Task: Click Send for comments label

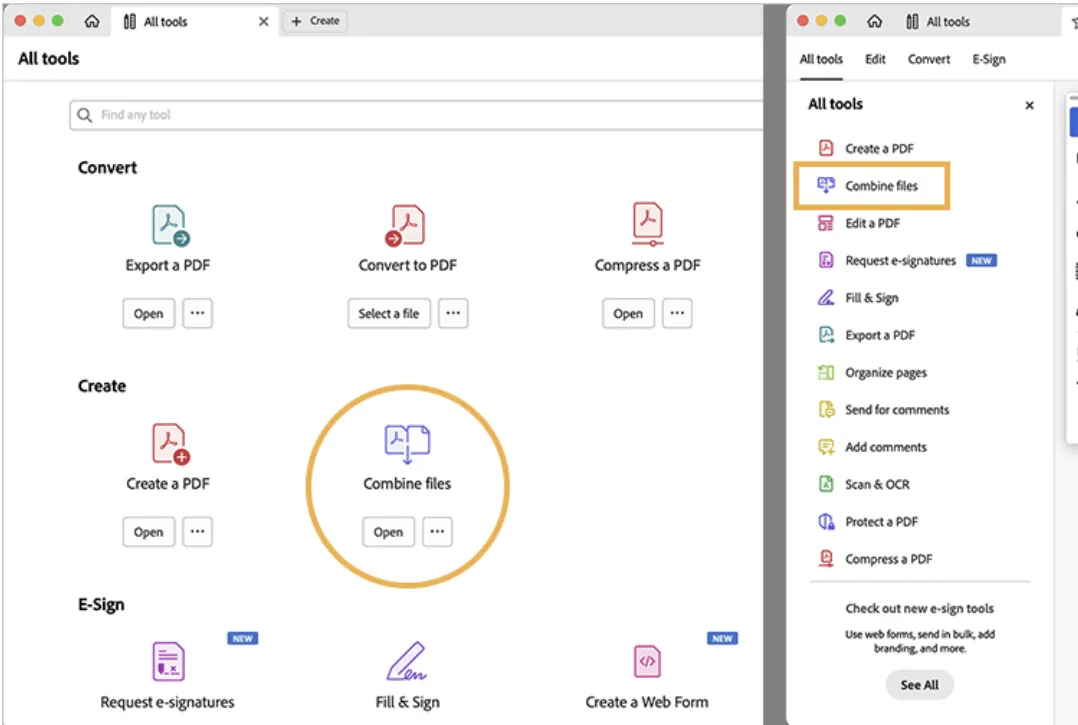Action: (897, 410)
